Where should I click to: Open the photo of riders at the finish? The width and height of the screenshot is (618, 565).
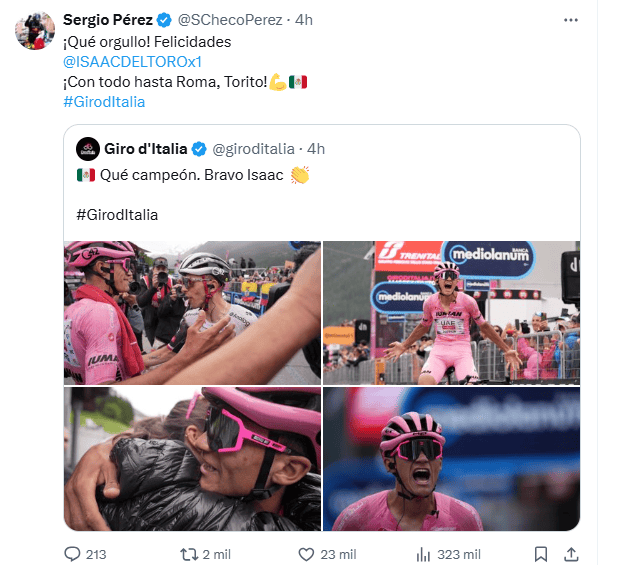click(x=193, y=313)
